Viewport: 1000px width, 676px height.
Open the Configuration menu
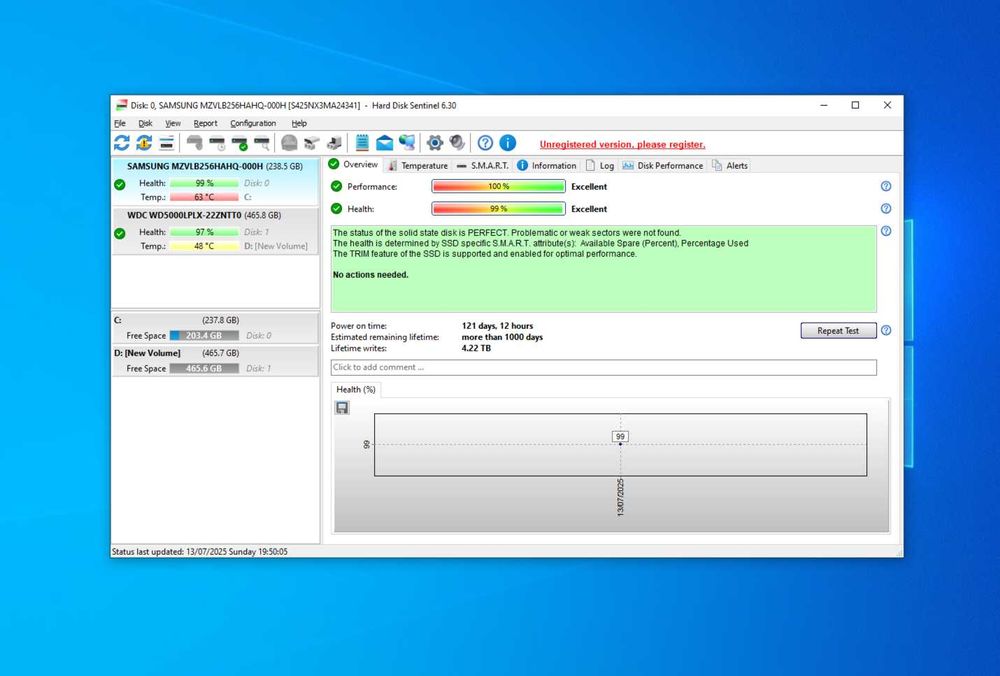tap(253, 123)
